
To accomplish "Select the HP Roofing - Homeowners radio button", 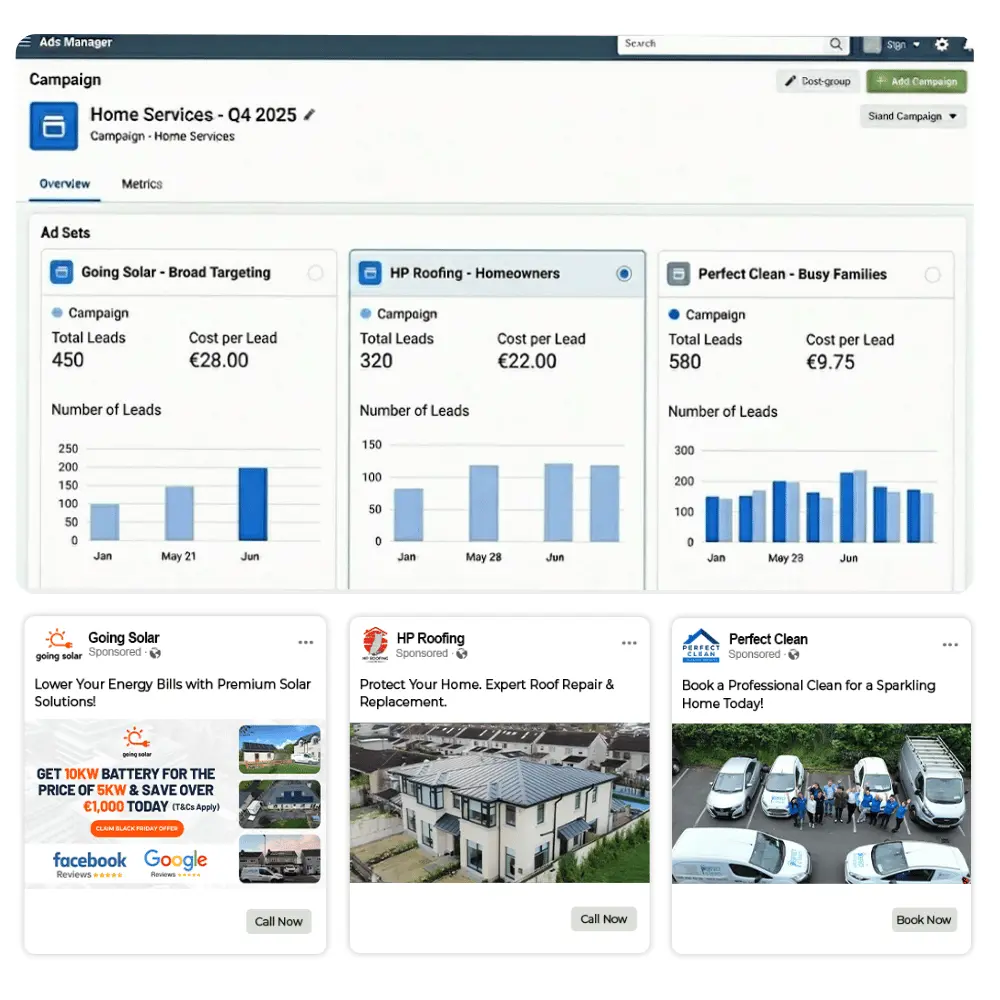I will pos(624,274).
